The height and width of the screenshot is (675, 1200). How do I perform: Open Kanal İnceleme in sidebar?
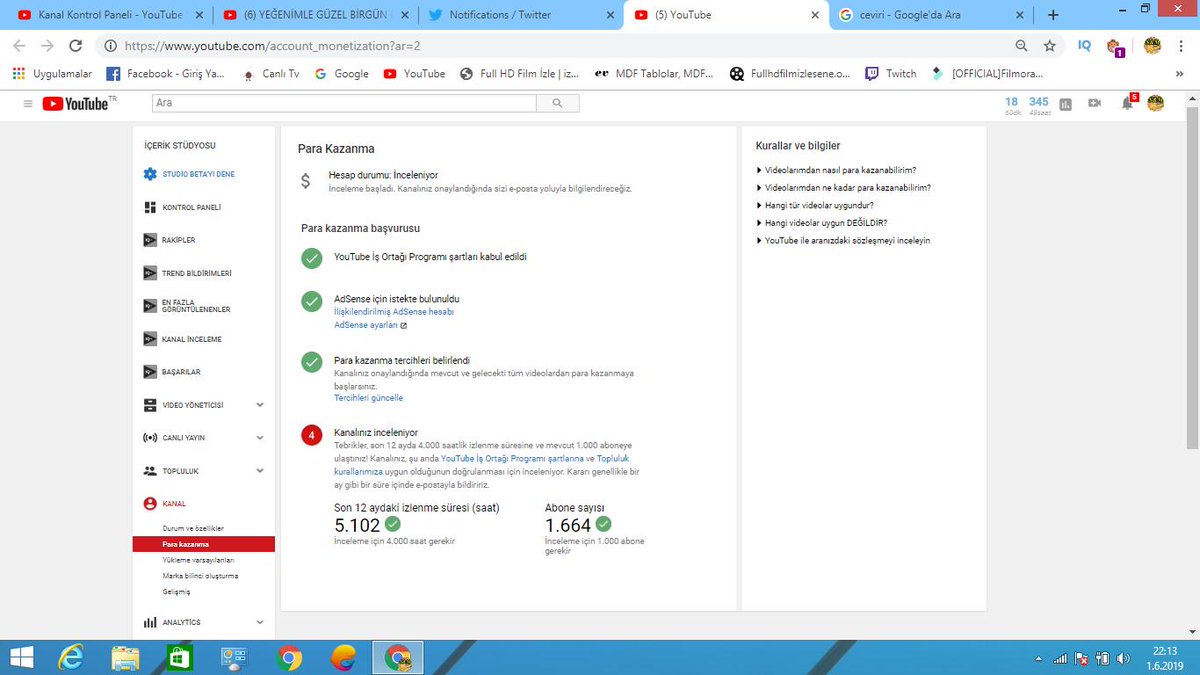191,339
